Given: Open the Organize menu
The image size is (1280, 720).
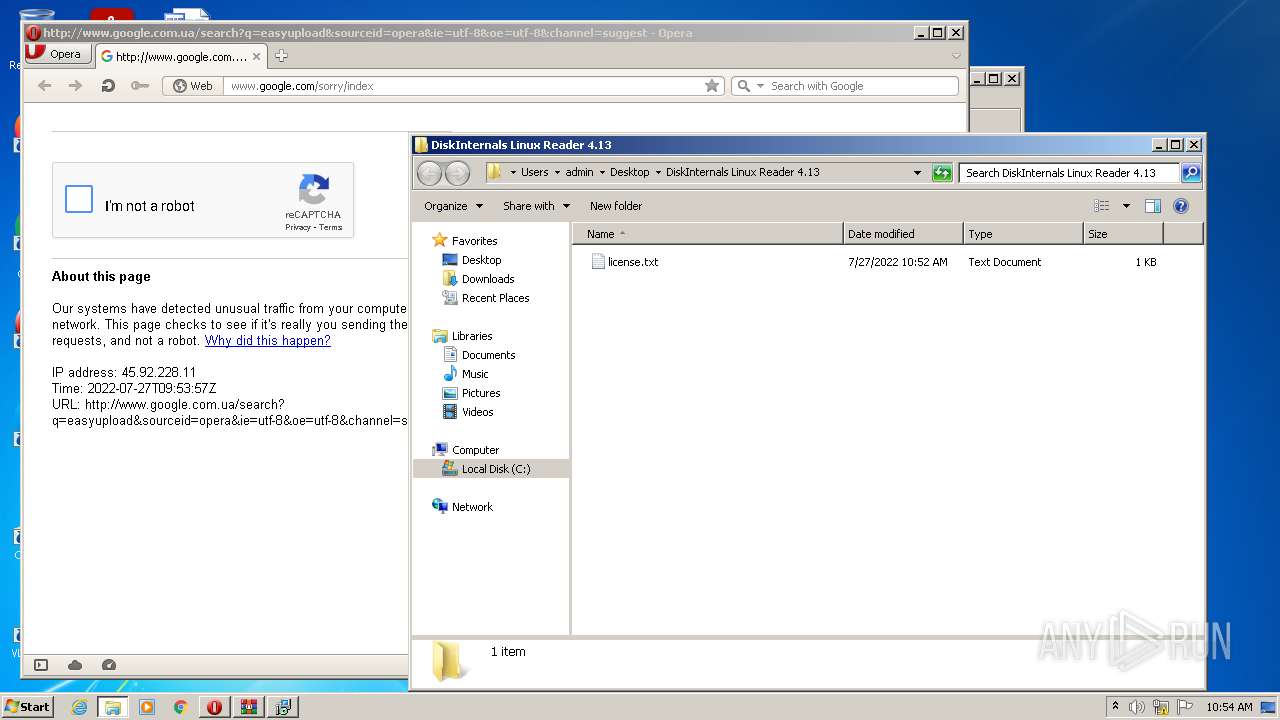Looking at the screenshot, I should tap(453, 206).
